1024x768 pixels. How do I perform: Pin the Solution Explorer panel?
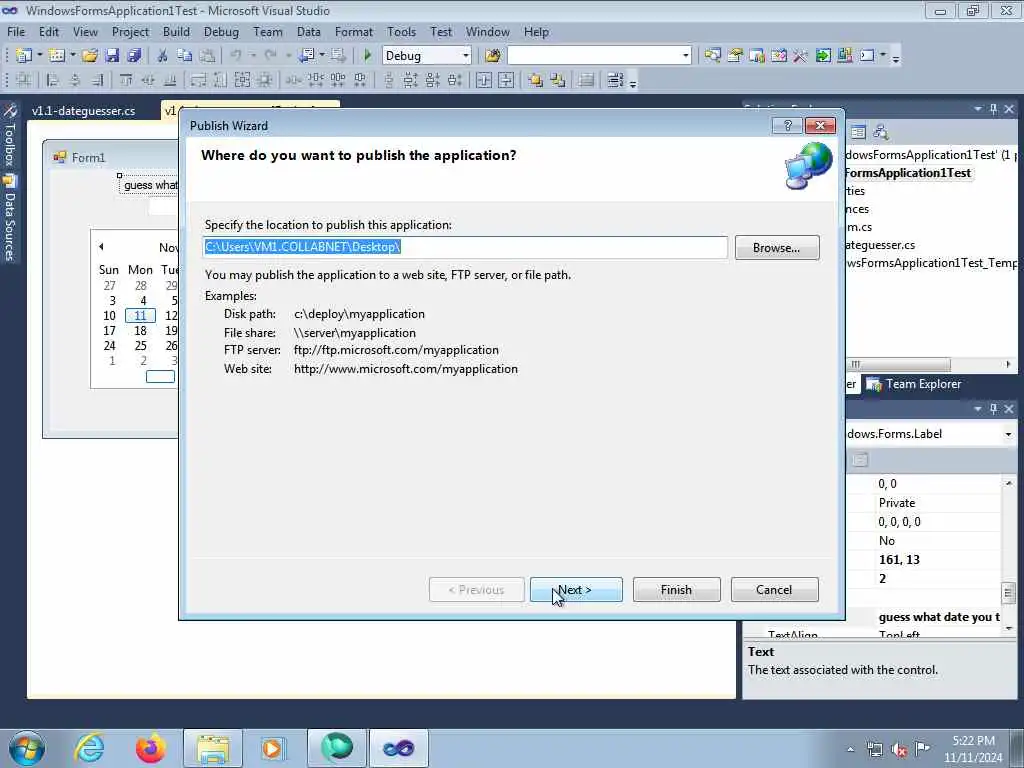993,109
